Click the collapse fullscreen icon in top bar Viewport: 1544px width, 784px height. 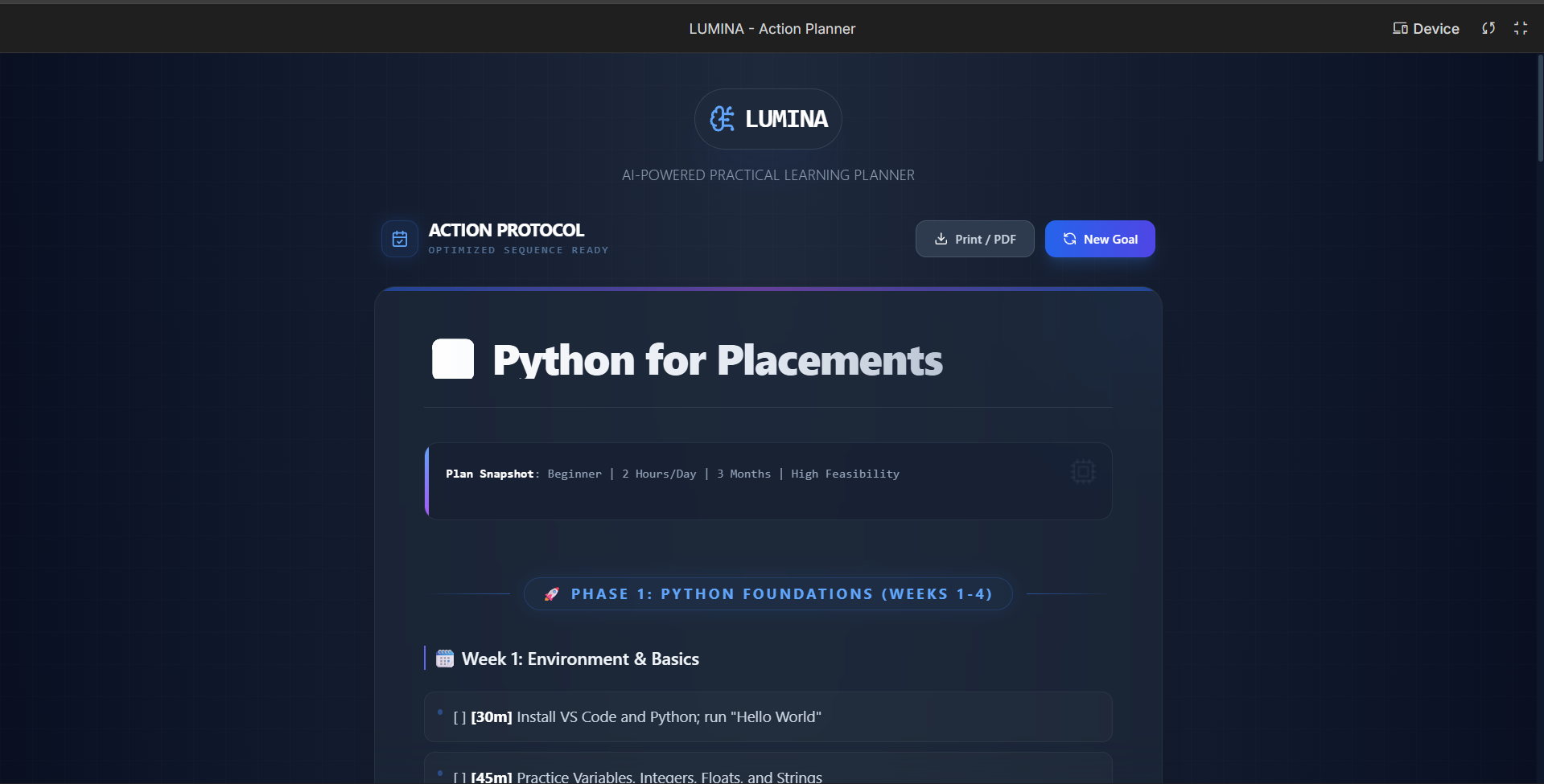pos(1521,28)
